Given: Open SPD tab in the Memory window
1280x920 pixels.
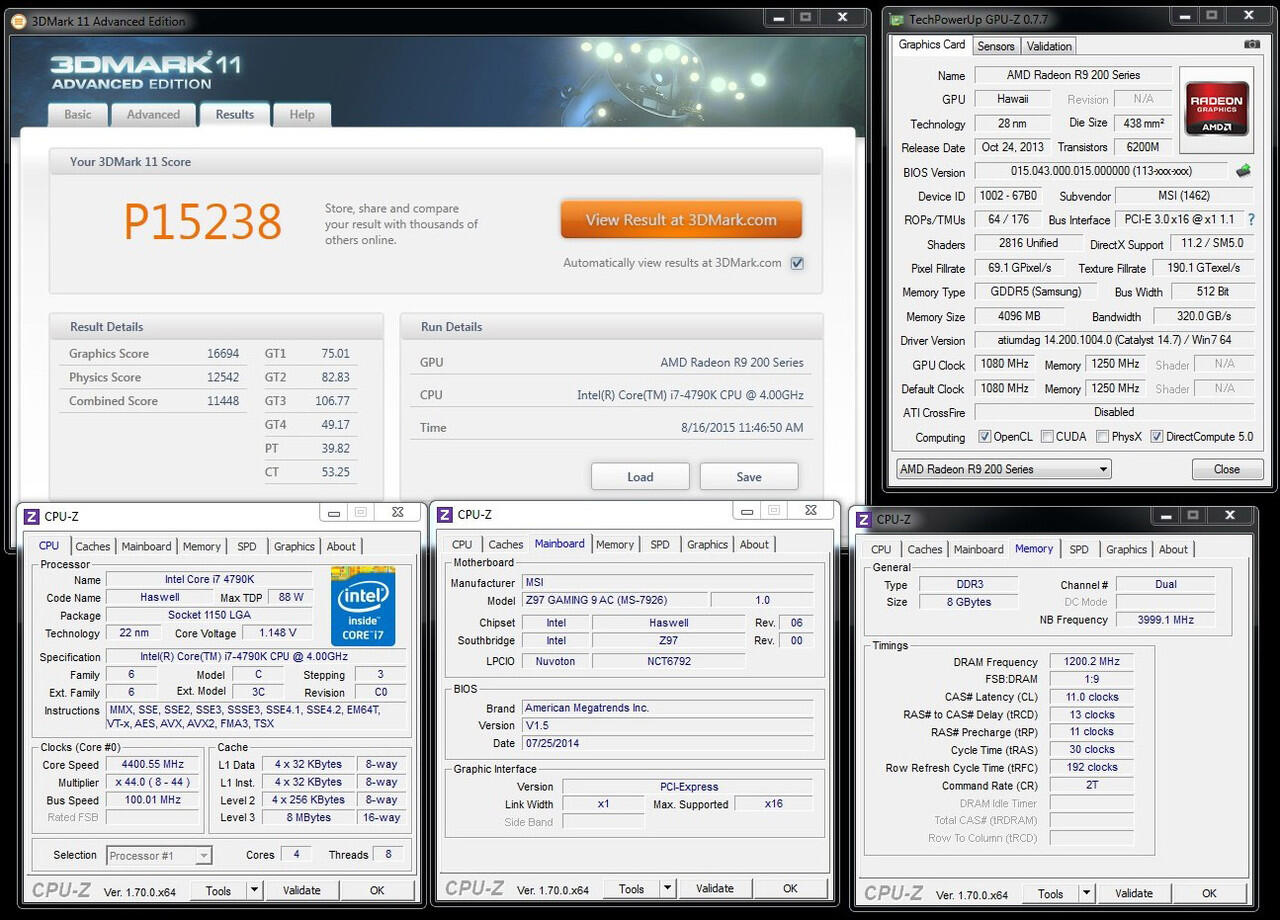Looking at the screenshot, I should (1079, 549).
